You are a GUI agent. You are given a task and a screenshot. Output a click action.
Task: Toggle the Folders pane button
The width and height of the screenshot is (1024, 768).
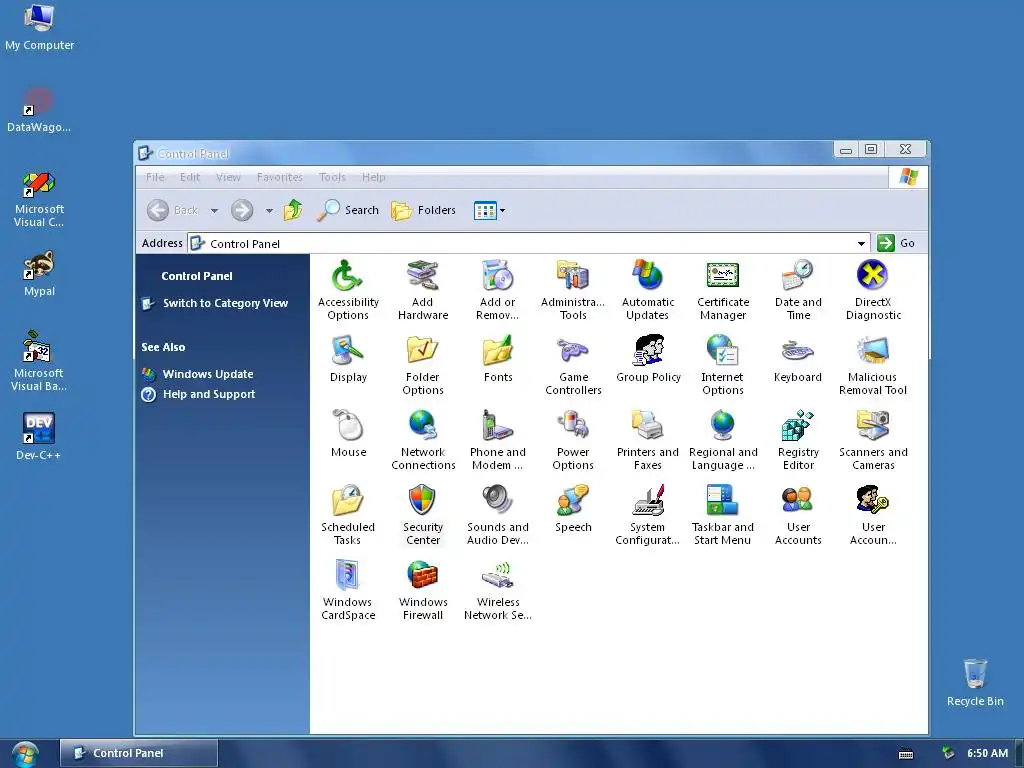tap(424, 210)
